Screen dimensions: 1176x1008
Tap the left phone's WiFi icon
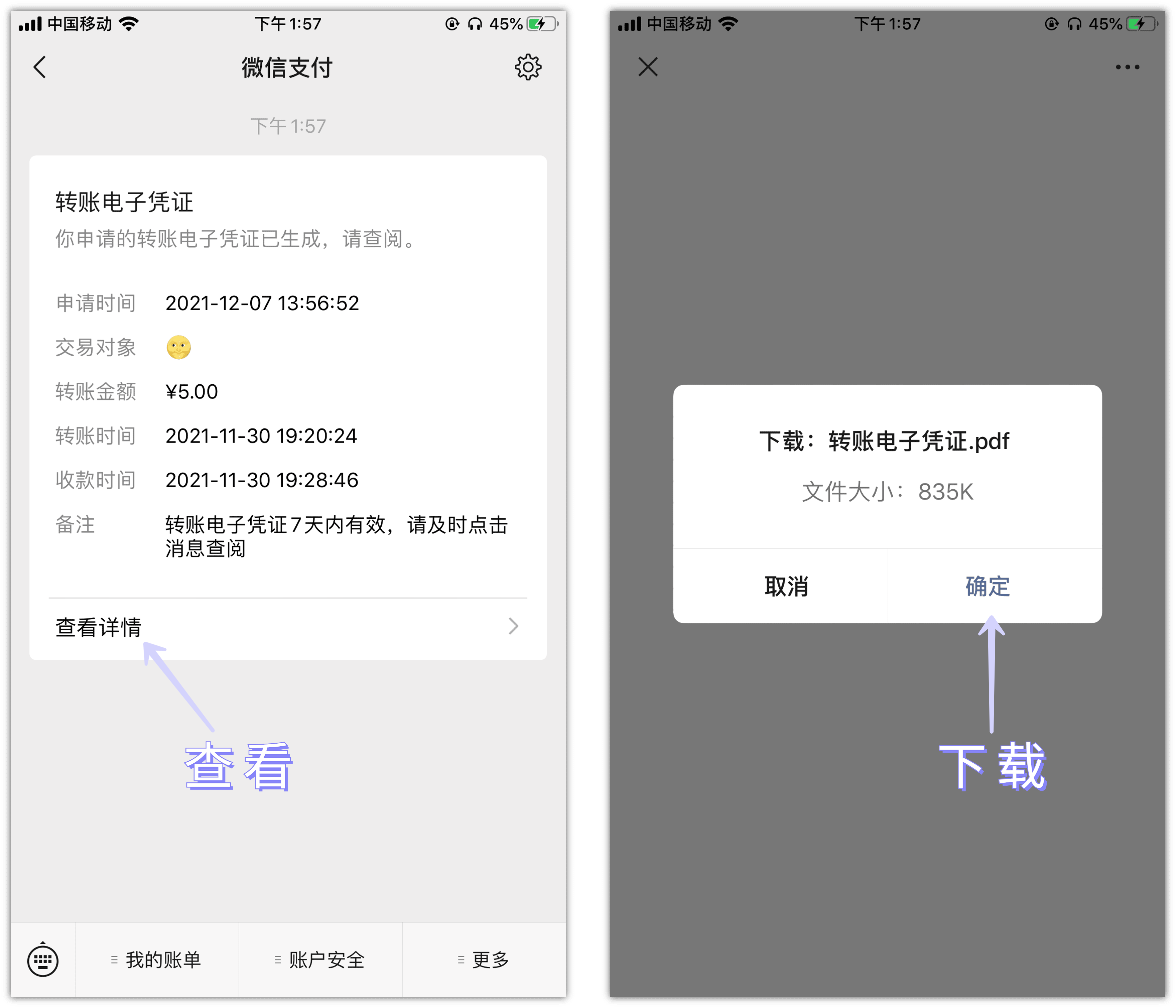point(129,24)
